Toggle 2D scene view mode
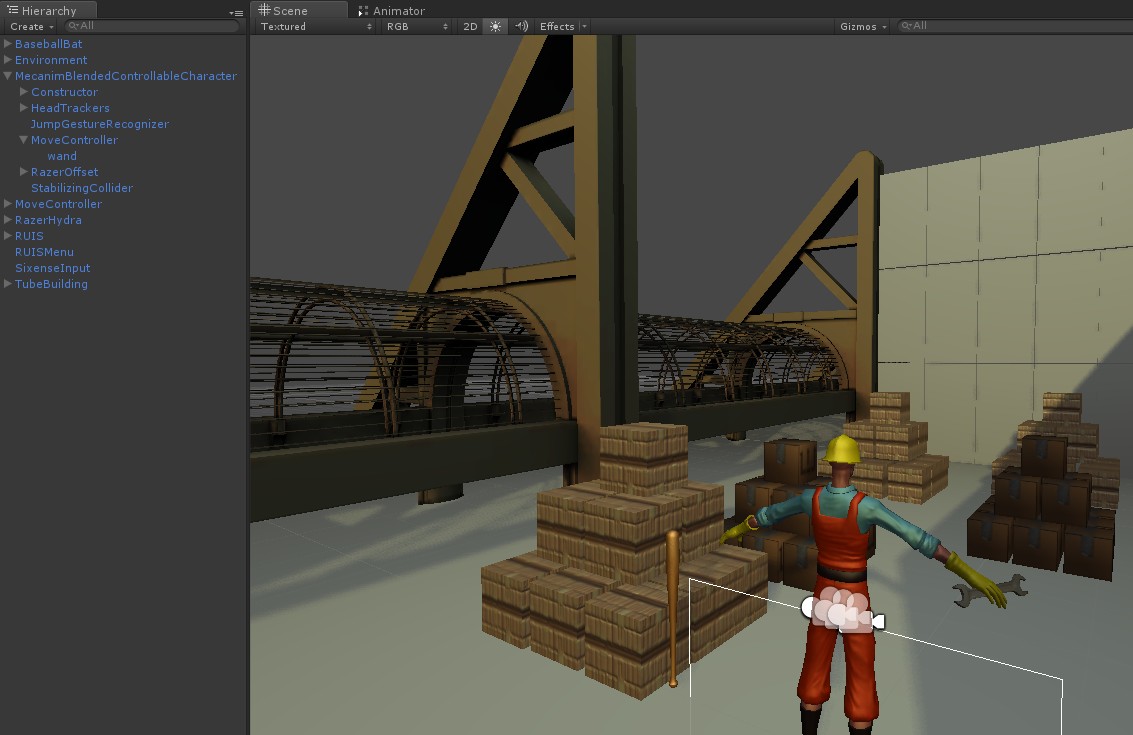This screenshot has width=1133, height=735. (x=470, y=26)
